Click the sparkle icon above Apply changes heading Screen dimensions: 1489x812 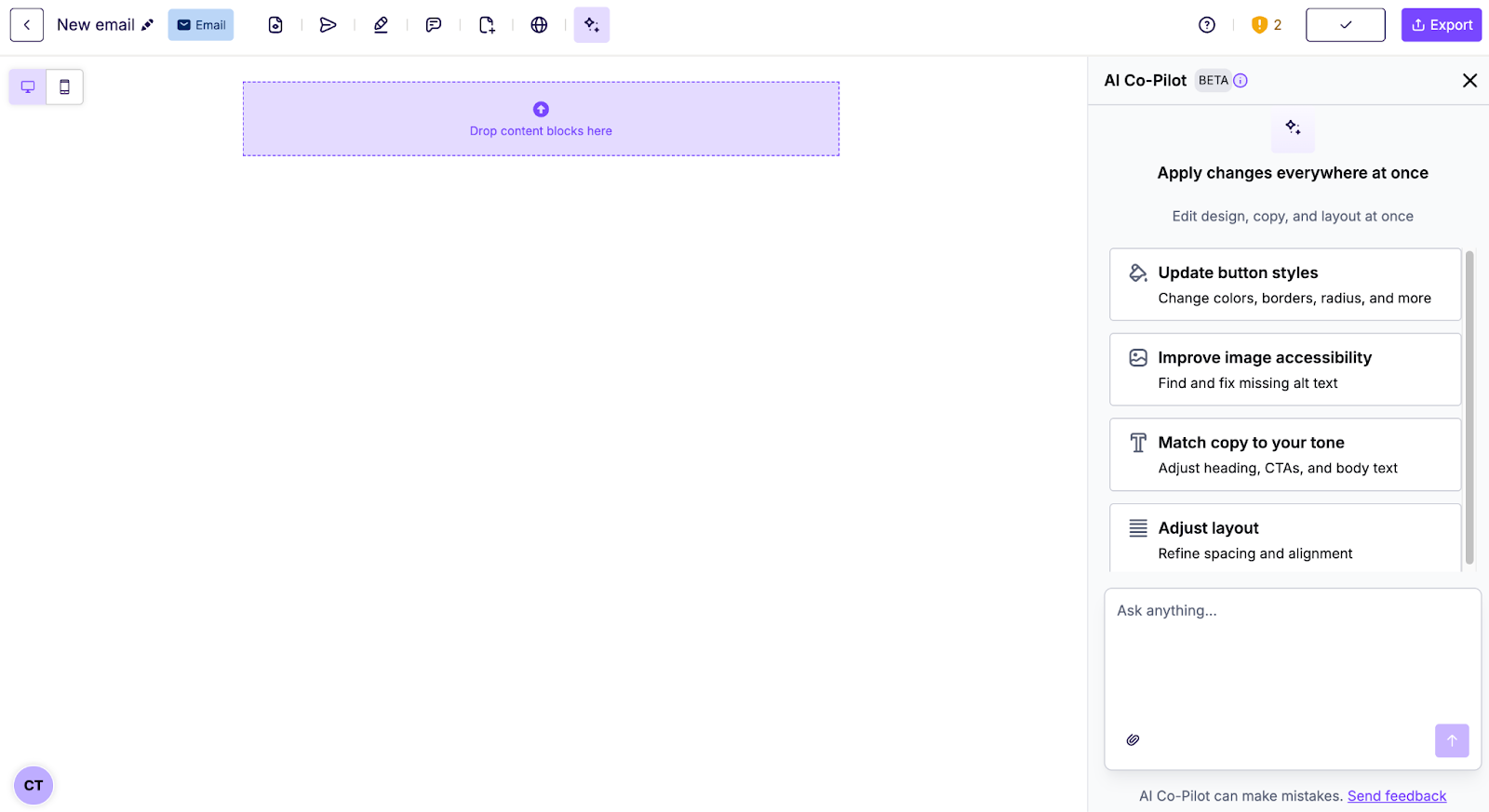click(1293, 130)
